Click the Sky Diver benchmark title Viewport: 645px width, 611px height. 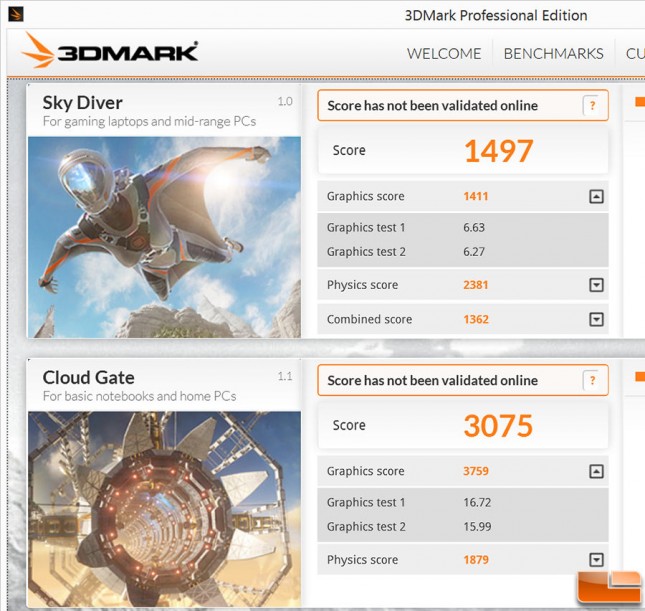pyautogui.click(x=82, y=103)
